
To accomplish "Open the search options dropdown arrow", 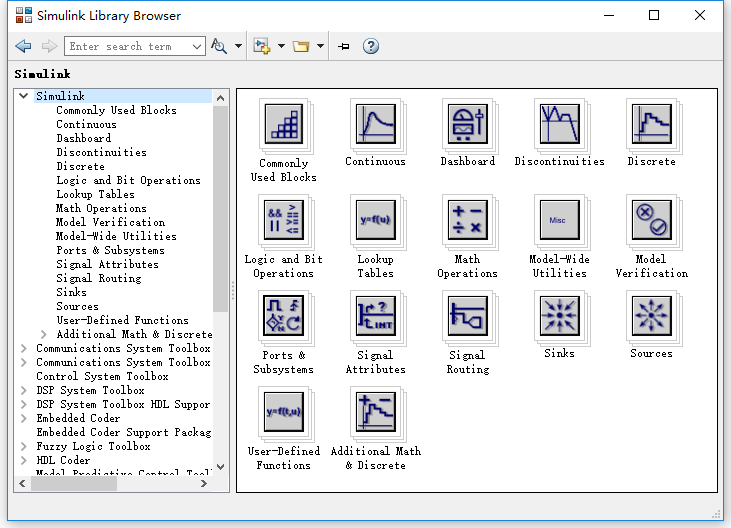I will pos(238,46).
